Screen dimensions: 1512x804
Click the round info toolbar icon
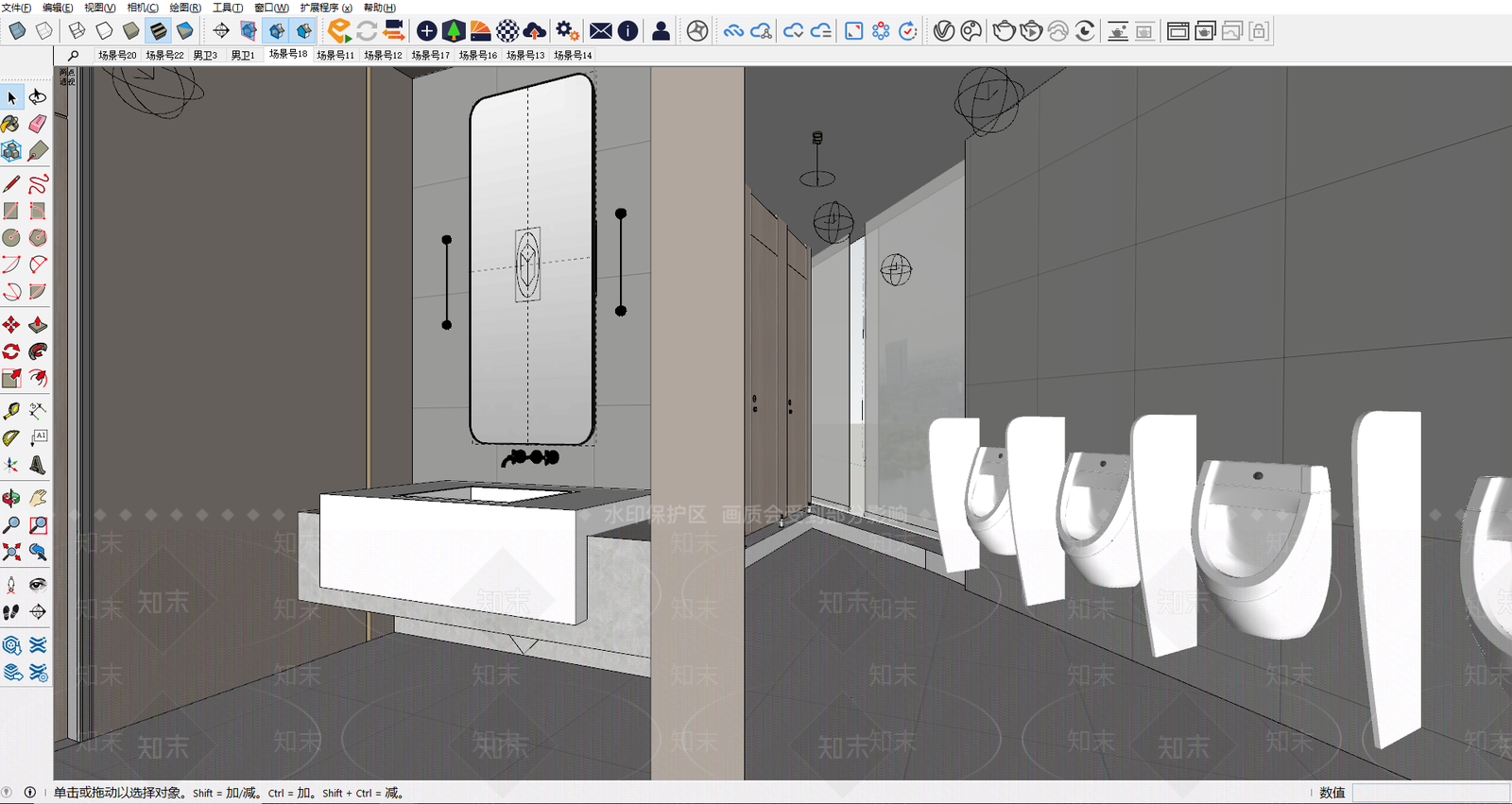tap(627, 31)
